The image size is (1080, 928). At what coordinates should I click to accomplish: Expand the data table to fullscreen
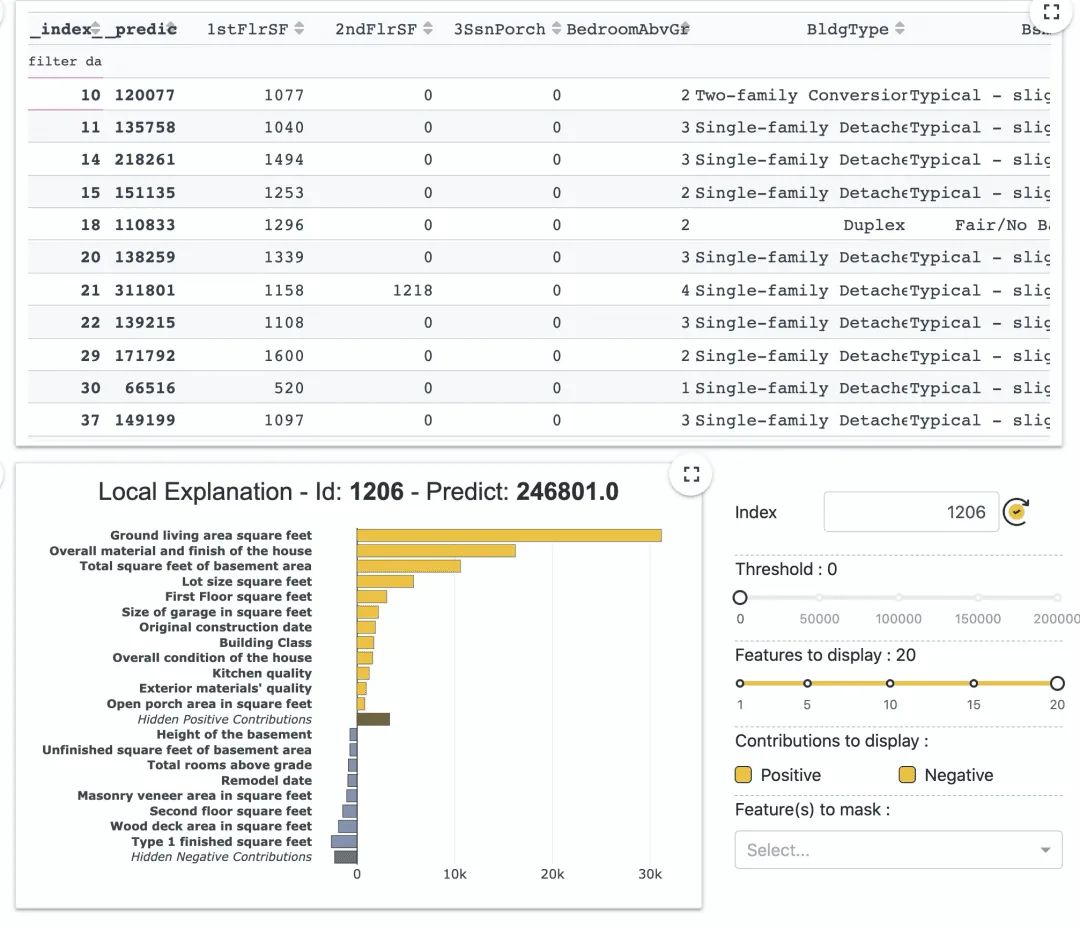coord(1050,12)
